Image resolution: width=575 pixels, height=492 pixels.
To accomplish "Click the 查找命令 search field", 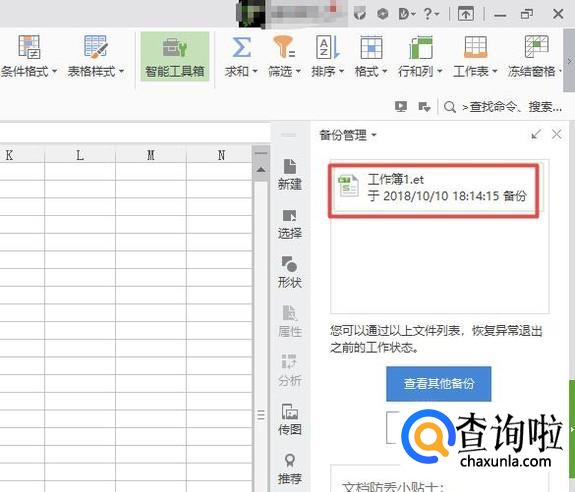I will click(511, 107).
